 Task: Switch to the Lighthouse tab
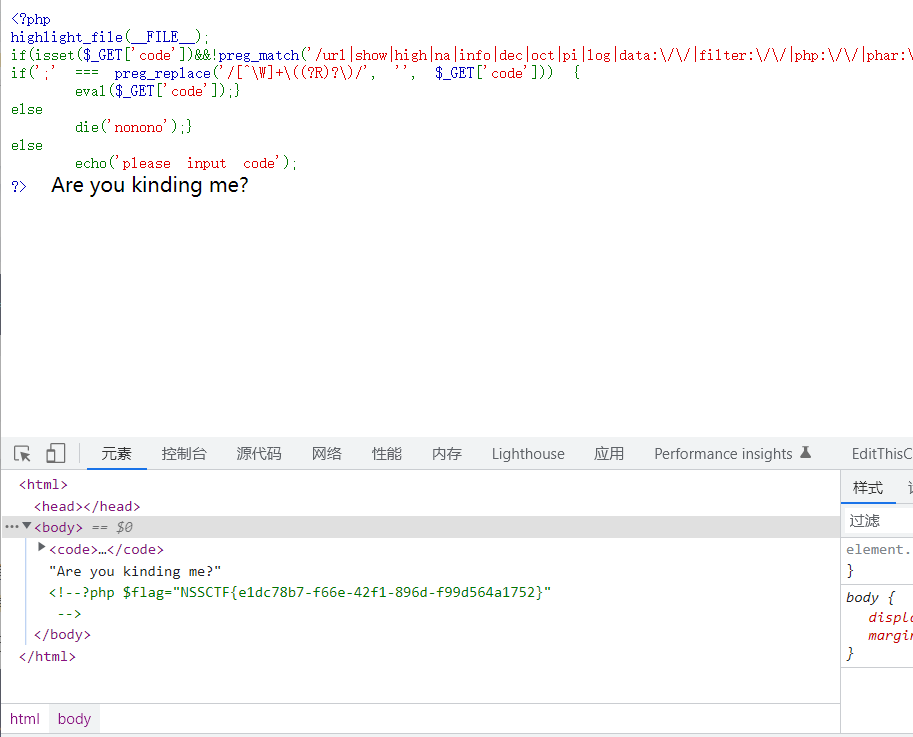pos(528,453)
